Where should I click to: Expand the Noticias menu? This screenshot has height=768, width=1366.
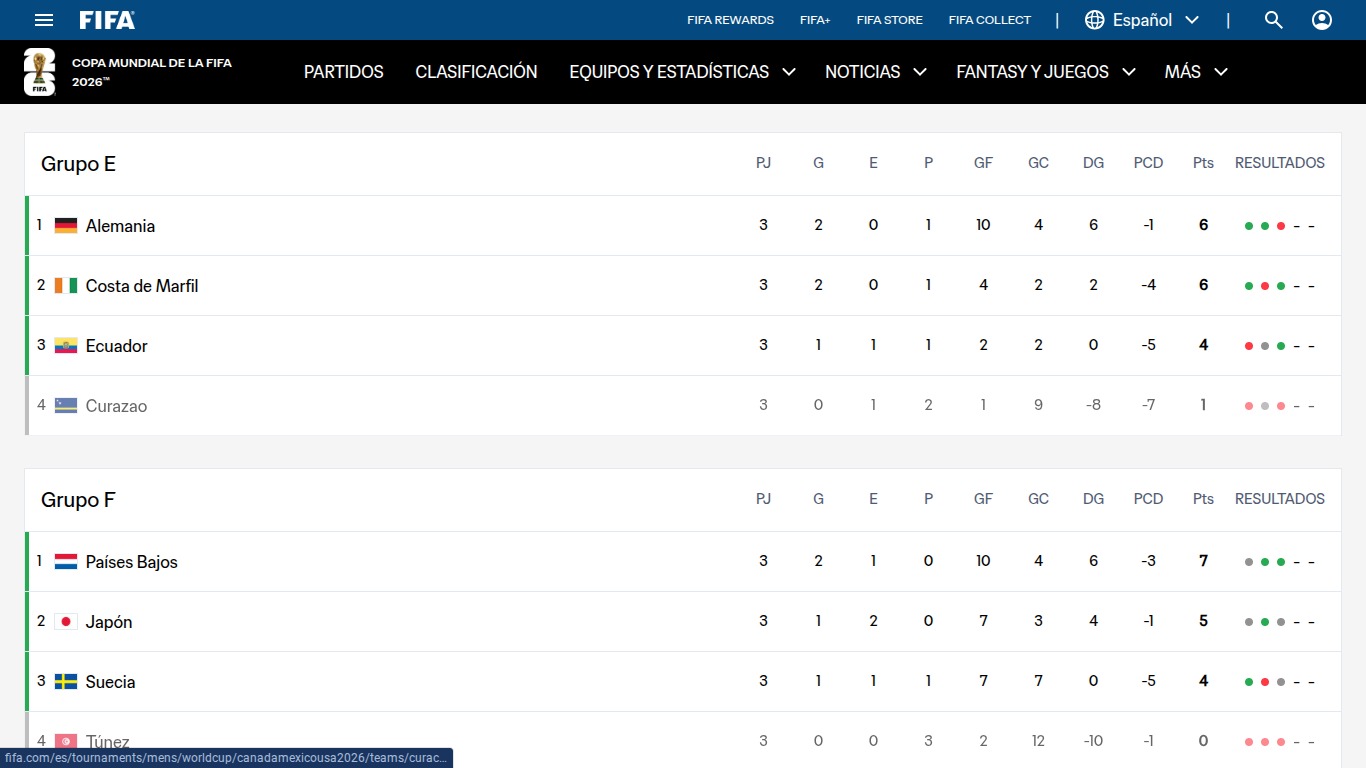[x=875, y=72]
